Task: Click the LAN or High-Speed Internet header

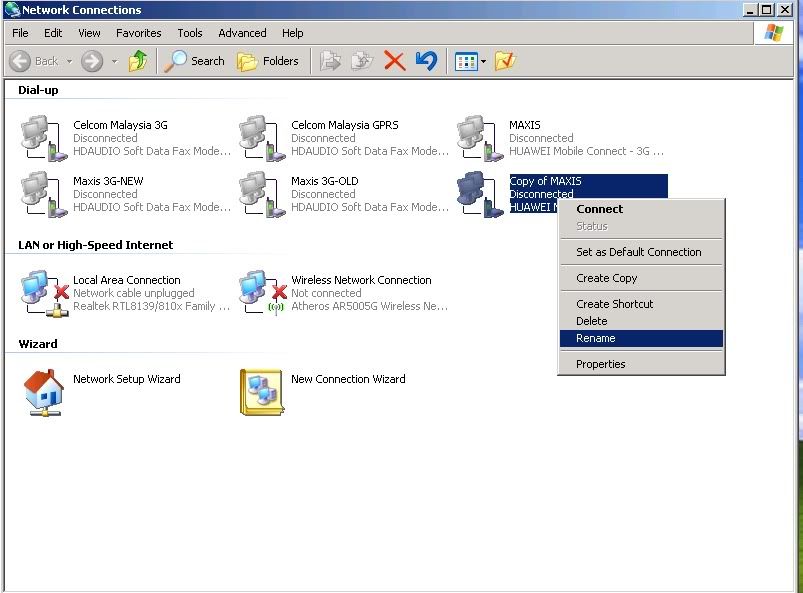Action: click(95, 245)
